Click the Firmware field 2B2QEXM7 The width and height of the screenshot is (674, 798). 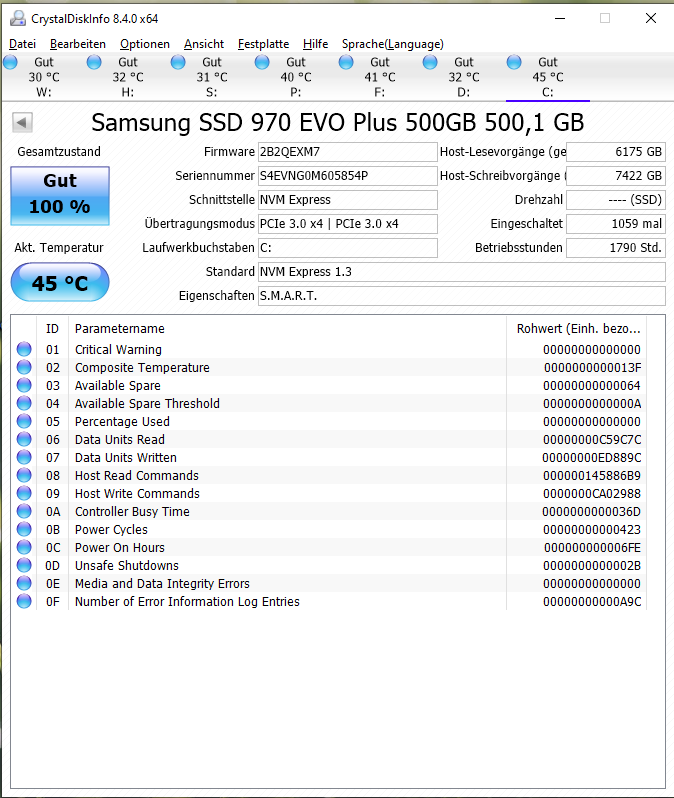click(x=348, y=152)
